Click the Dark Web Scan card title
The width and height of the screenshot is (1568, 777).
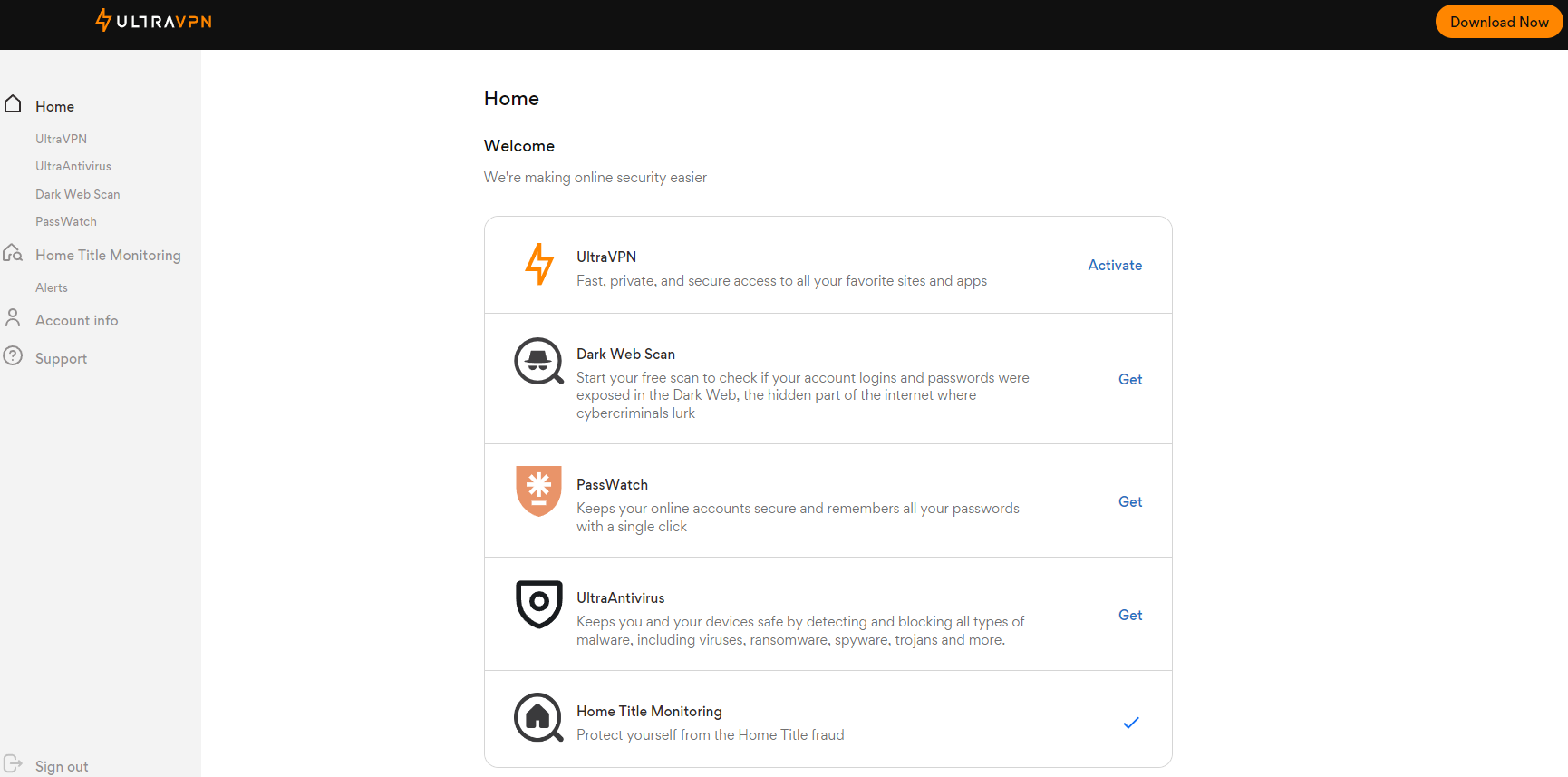[x=625, y=355]
